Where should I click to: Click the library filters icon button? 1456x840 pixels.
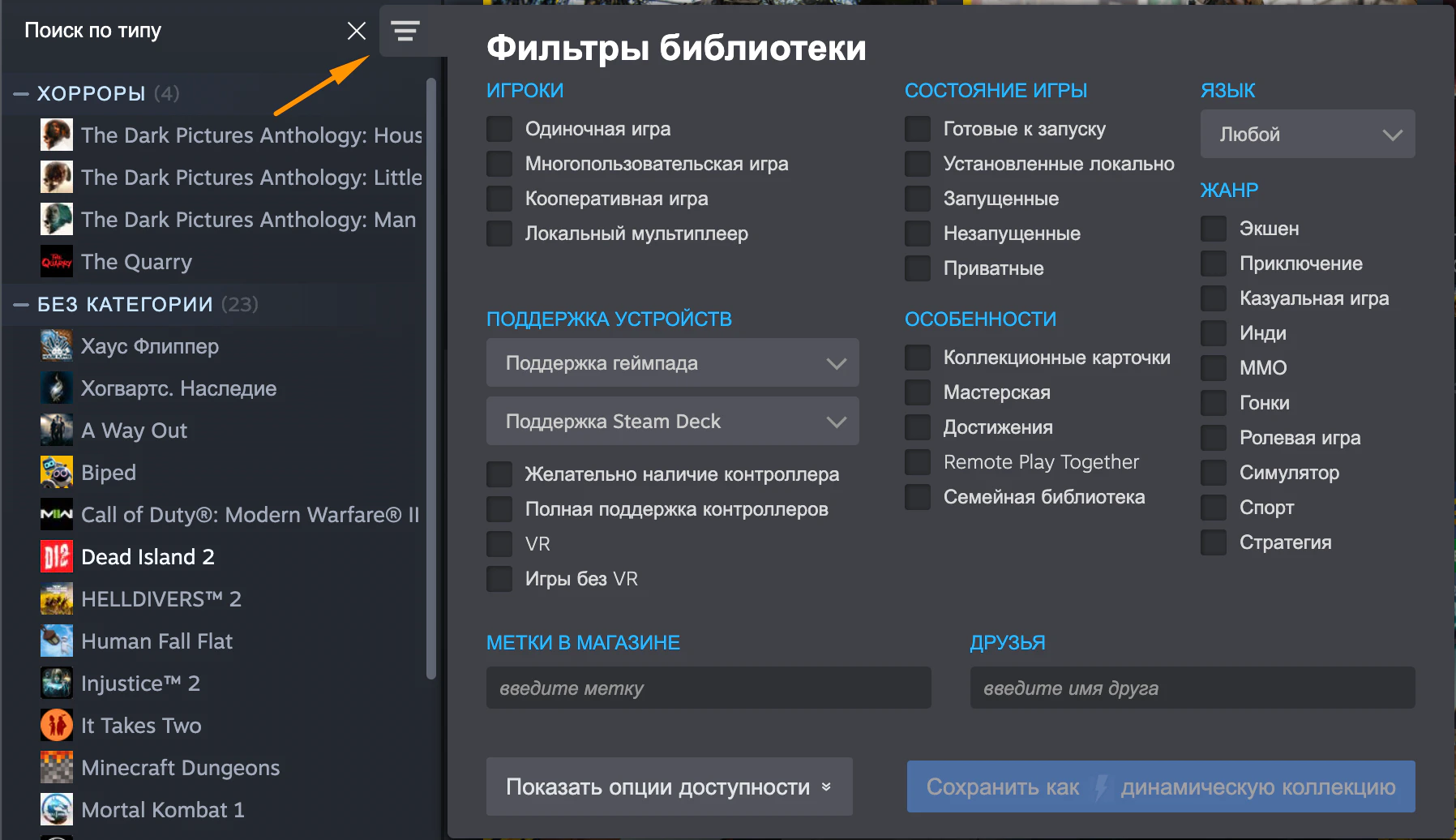point(405,32)
